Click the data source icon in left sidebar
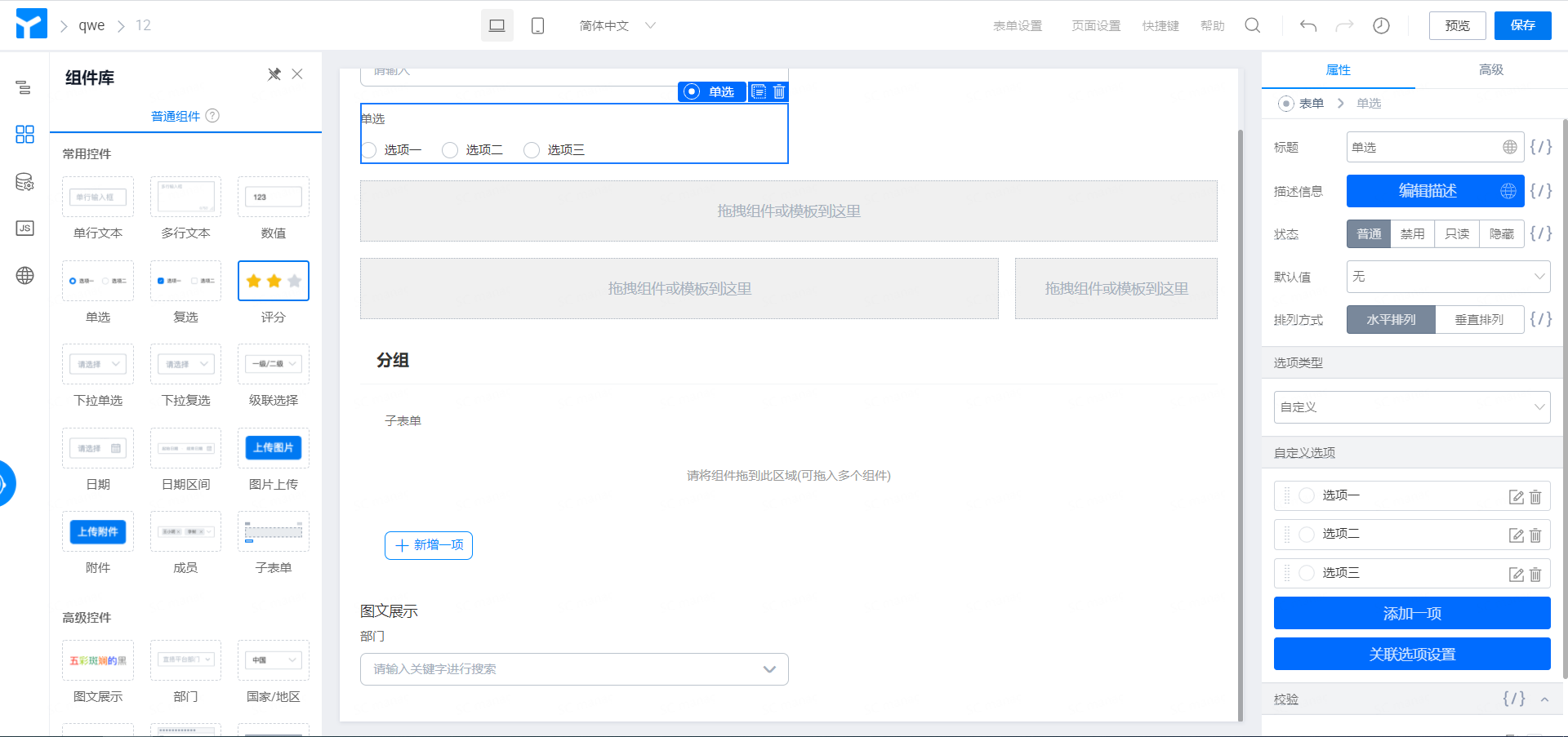The height and width of the screenshot is (737, 1568). 24,183
